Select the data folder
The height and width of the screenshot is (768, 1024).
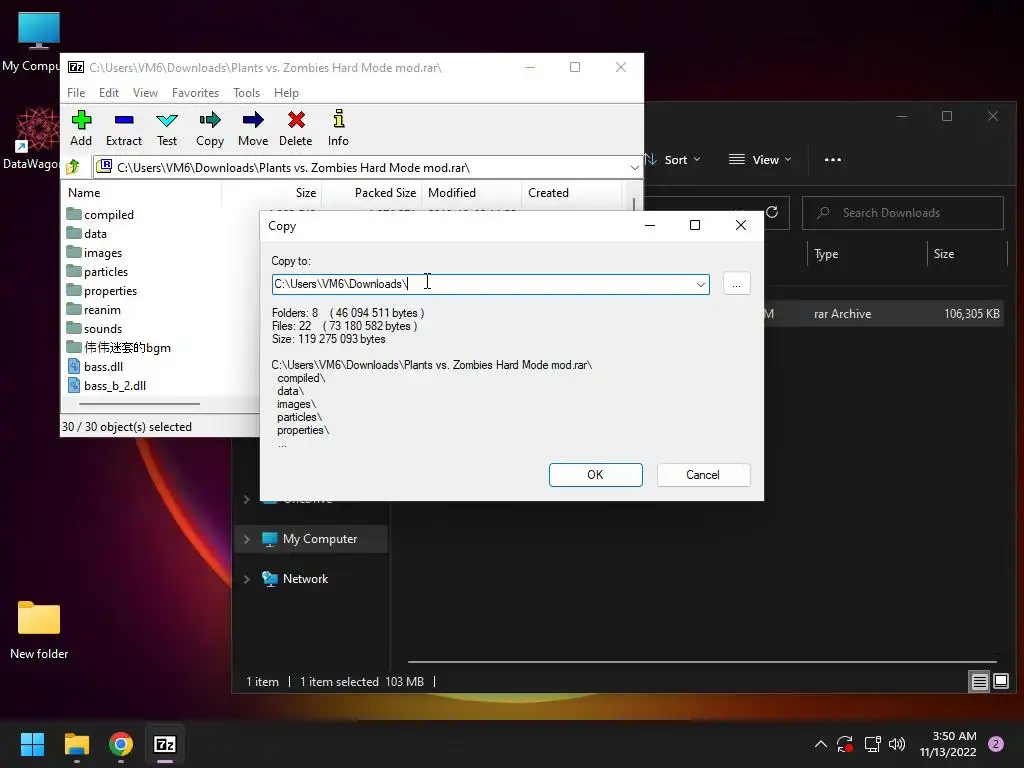pos(87,234)
